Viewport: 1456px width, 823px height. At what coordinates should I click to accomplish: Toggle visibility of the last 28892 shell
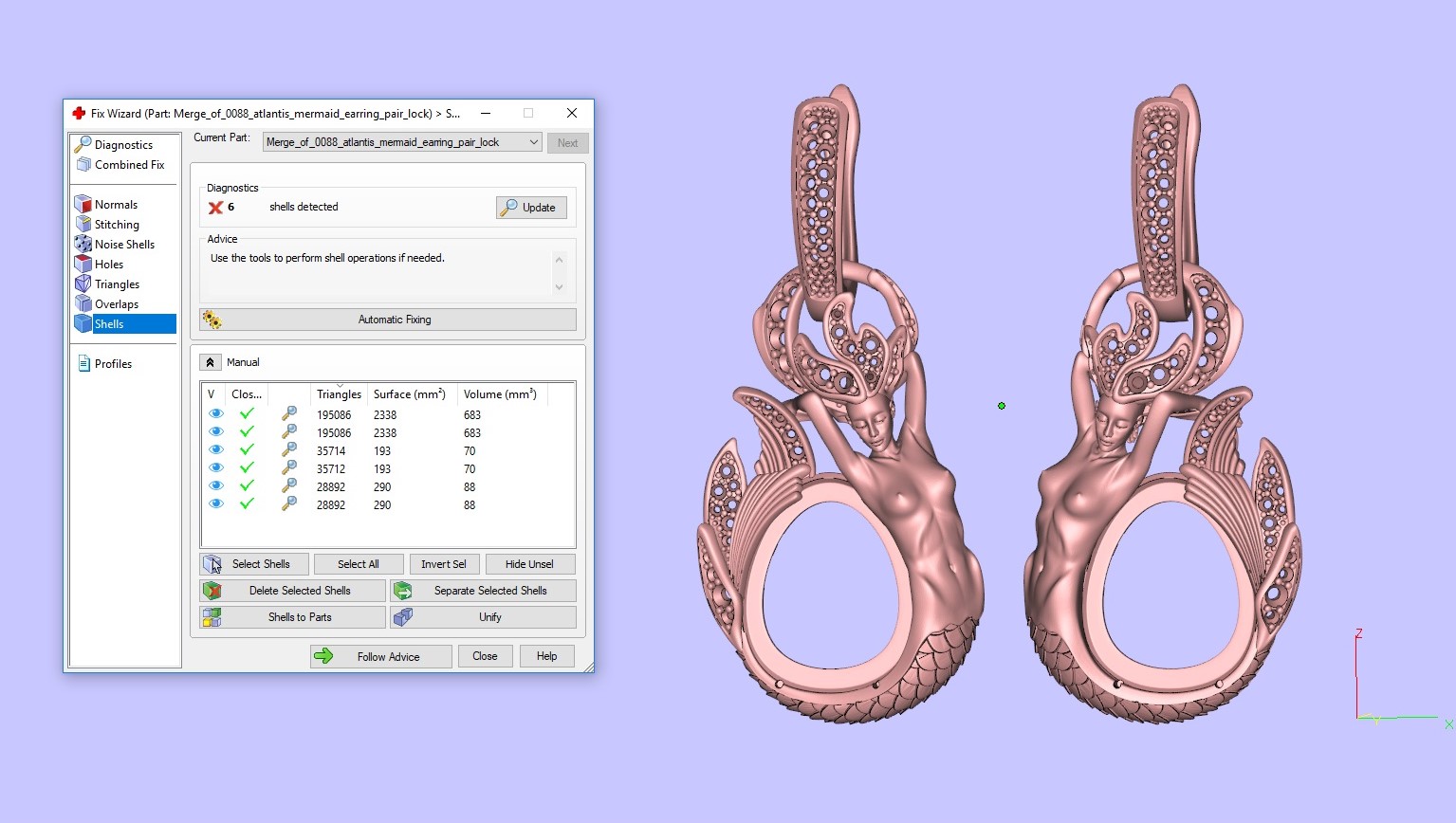tap(216, 504)
